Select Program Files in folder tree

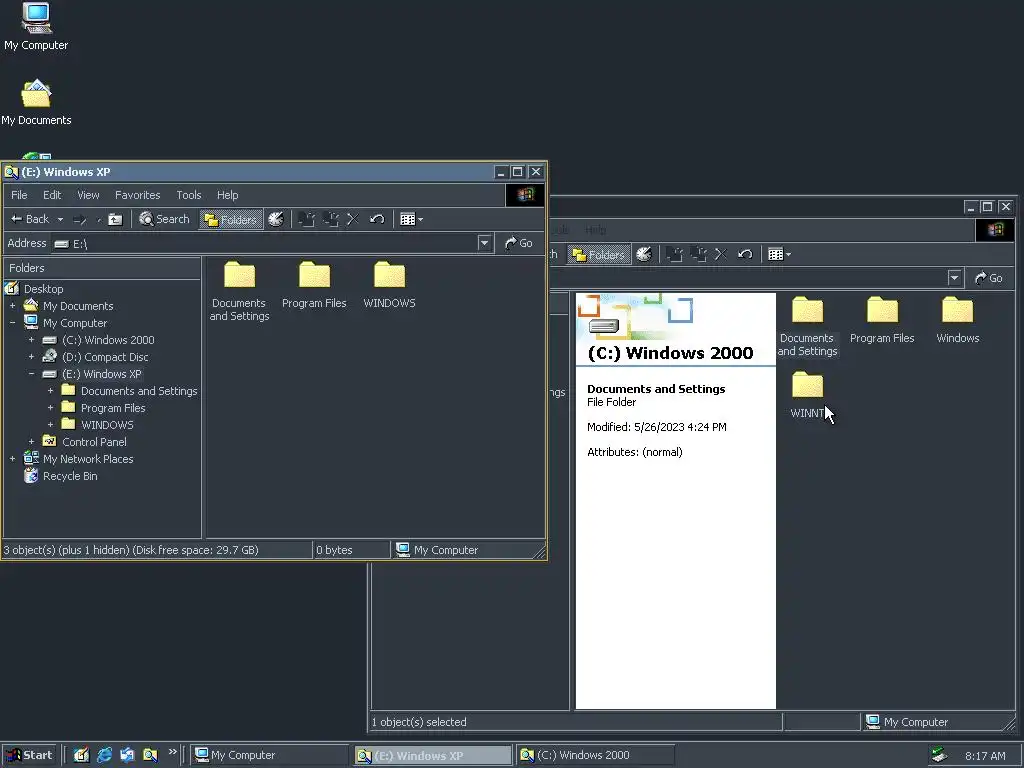pyautogui.click(x=112, y=408)
